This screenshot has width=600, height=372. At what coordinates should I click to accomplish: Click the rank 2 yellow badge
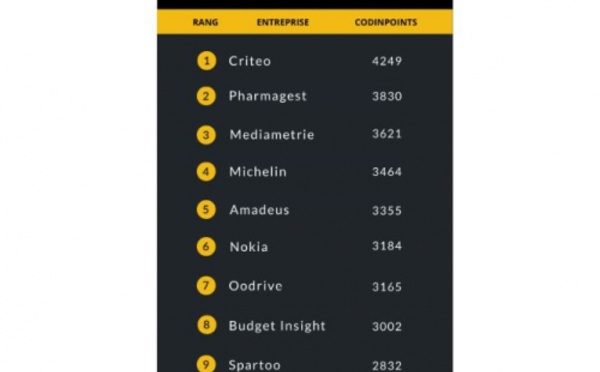pyautogui.click(x=206, y=96)
